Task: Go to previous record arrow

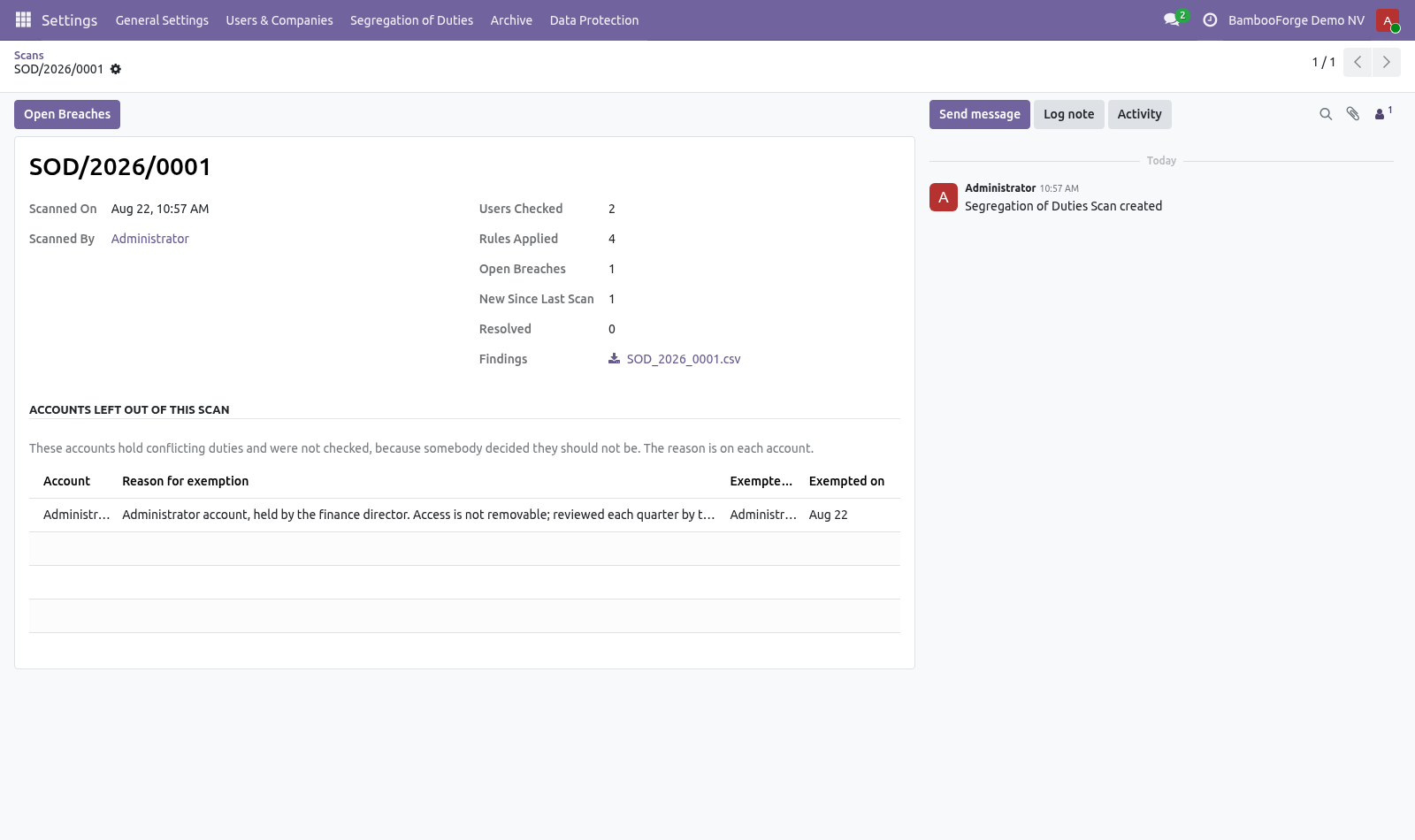Action: click(1358, 62)
